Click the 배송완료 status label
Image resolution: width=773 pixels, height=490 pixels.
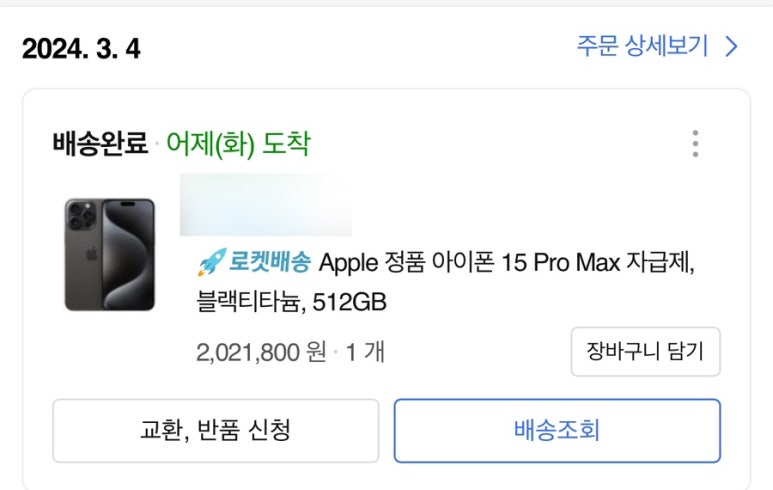[x=100, y=144]
